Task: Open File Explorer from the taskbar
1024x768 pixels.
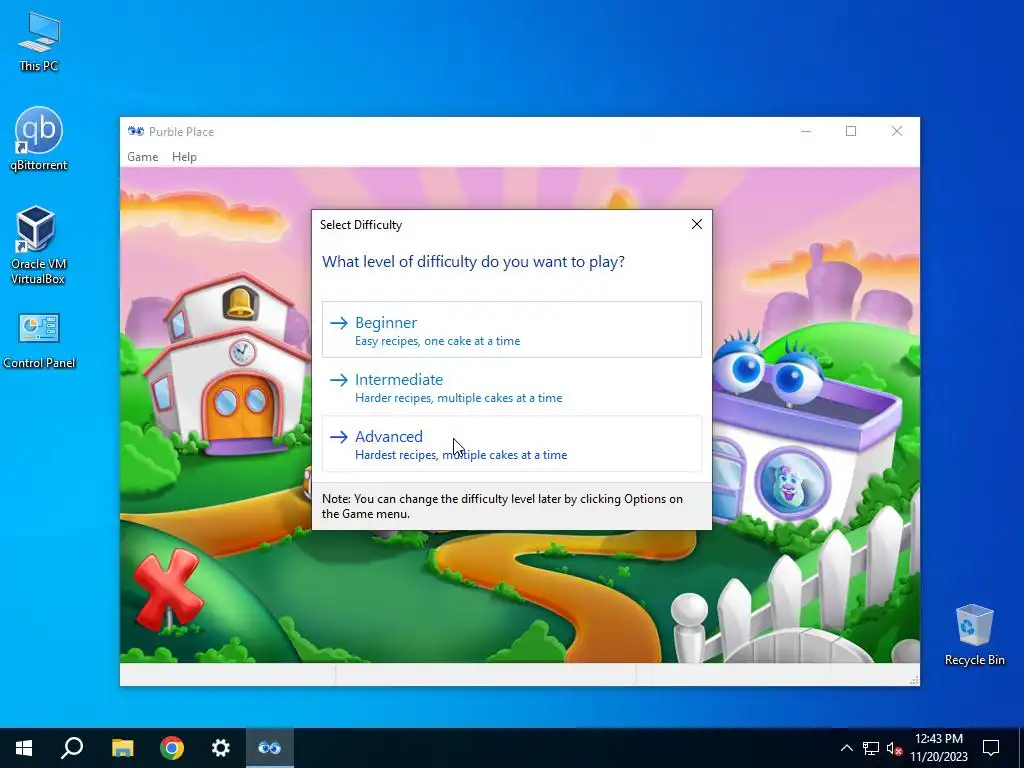Action: [122, 748]
